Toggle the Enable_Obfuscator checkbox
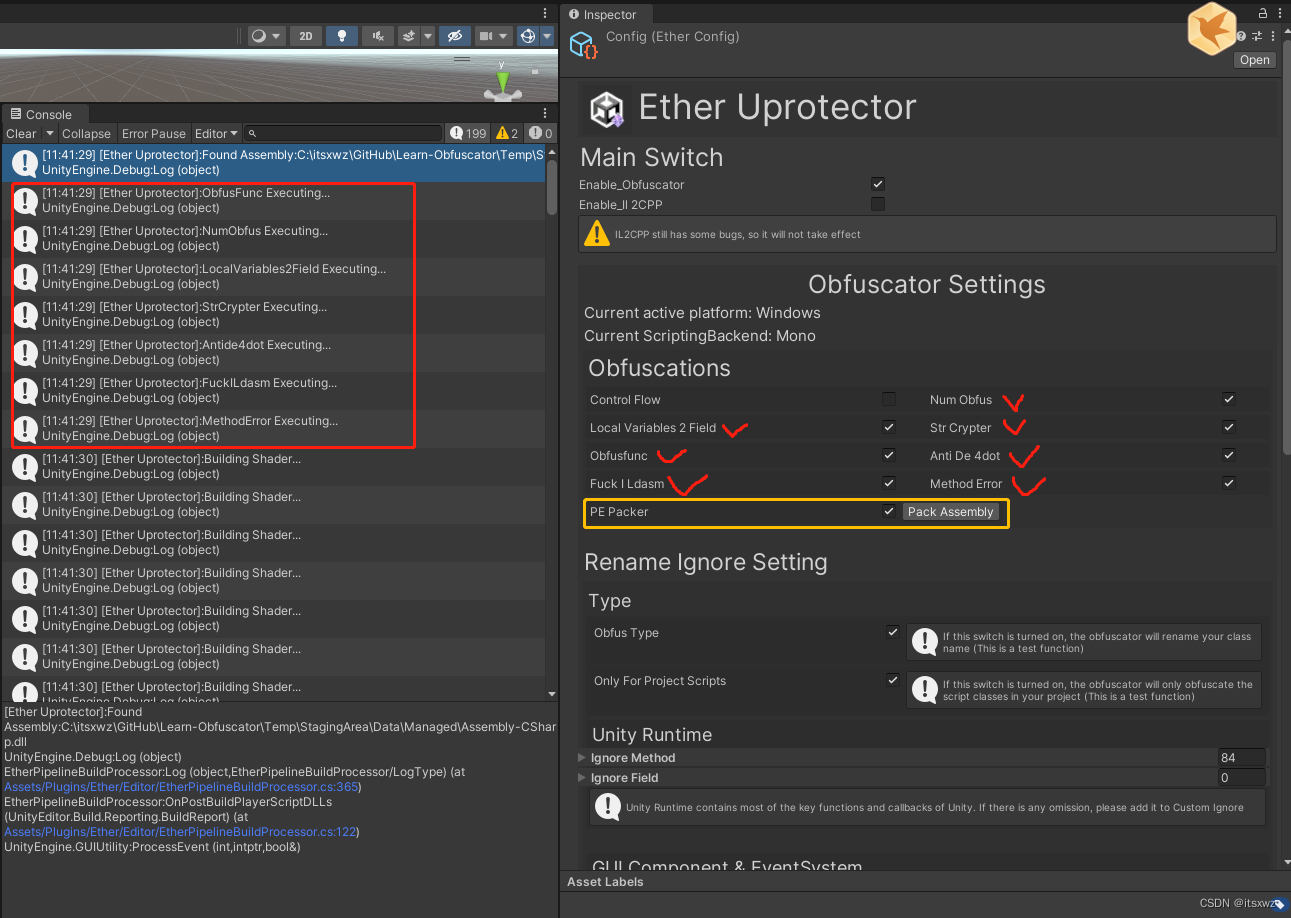The height and width of the screenshot is (918, 1291). tap(878, 184)
